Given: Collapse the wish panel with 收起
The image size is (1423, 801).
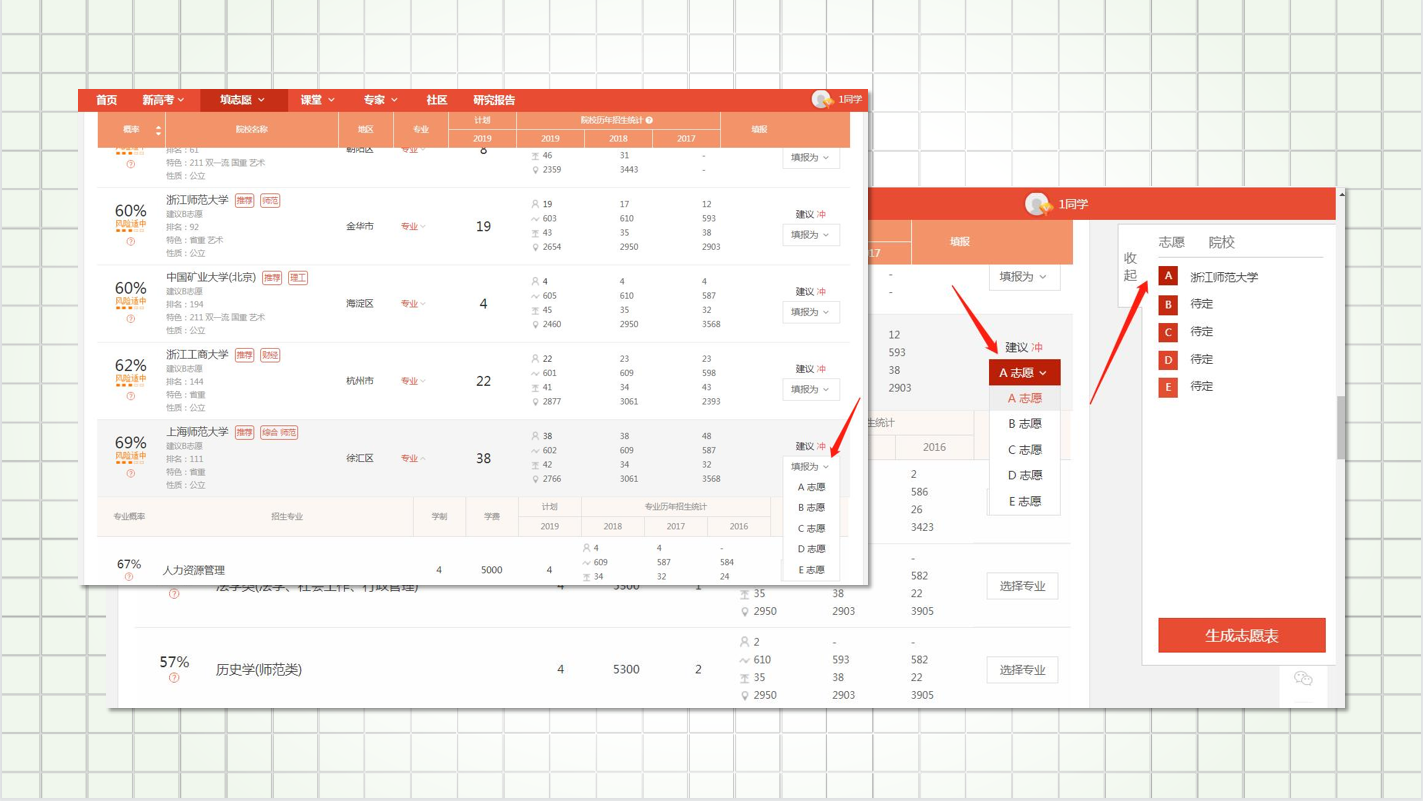Looking at the screenshot, I should (1130, 266).
